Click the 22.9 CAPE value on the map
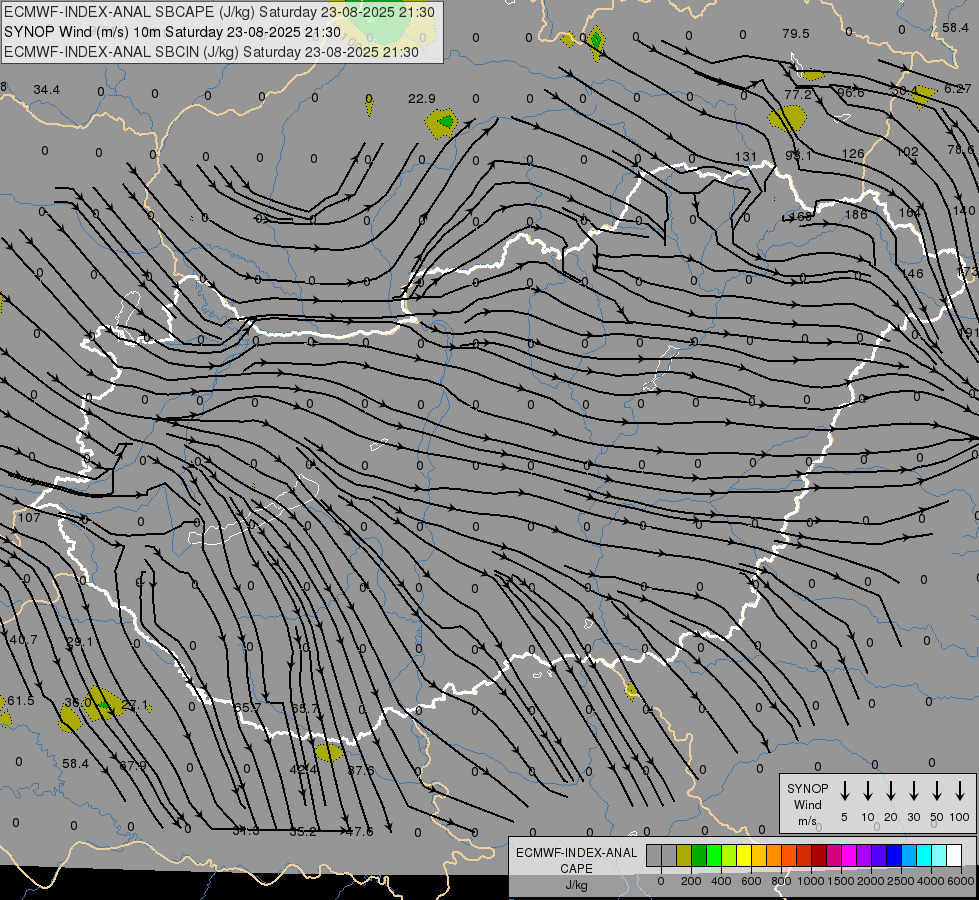This screenshot has height=900, width=979. (421, 99)
